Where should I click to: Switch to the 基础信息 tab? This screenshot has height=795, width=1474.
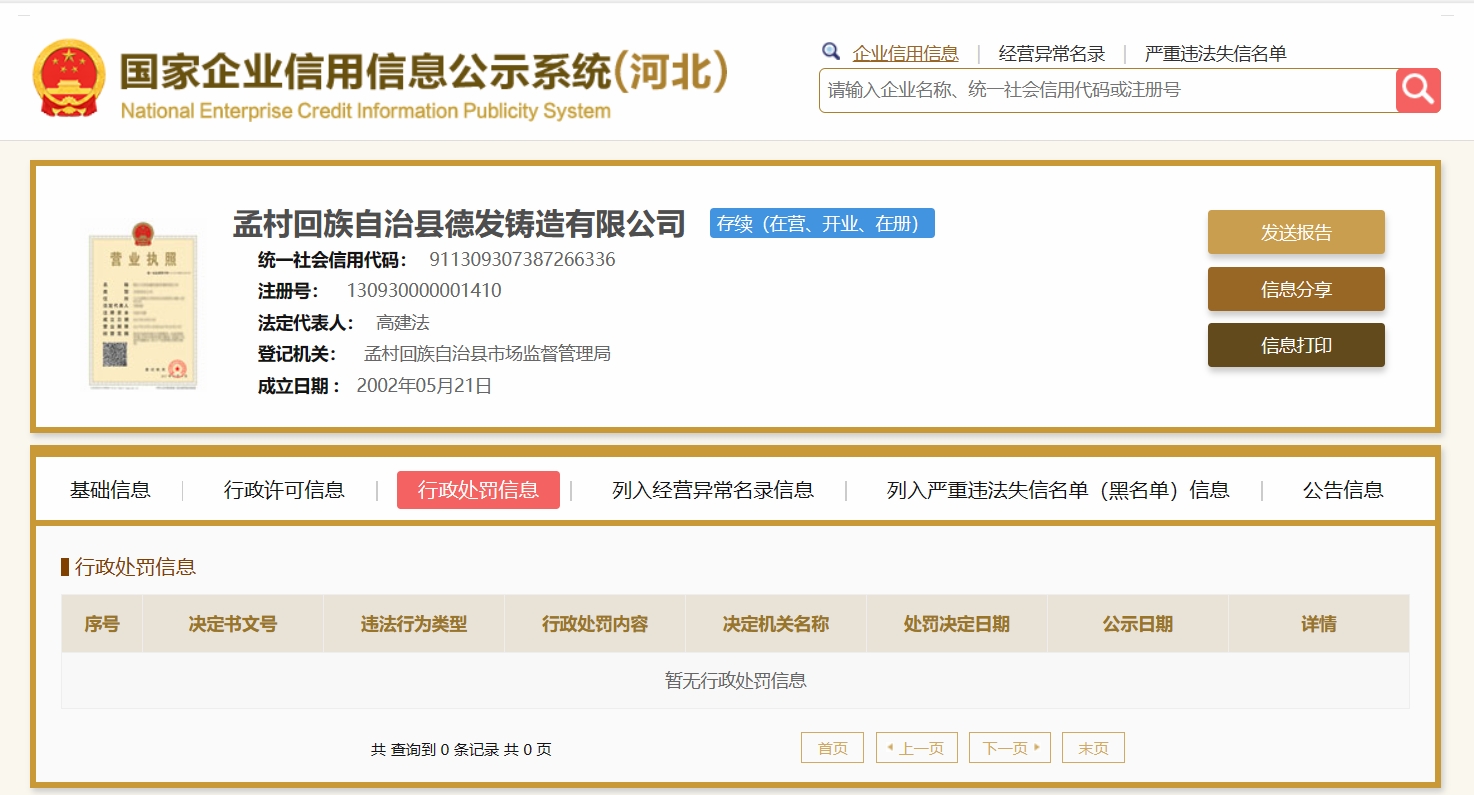(x=110, y=490)
